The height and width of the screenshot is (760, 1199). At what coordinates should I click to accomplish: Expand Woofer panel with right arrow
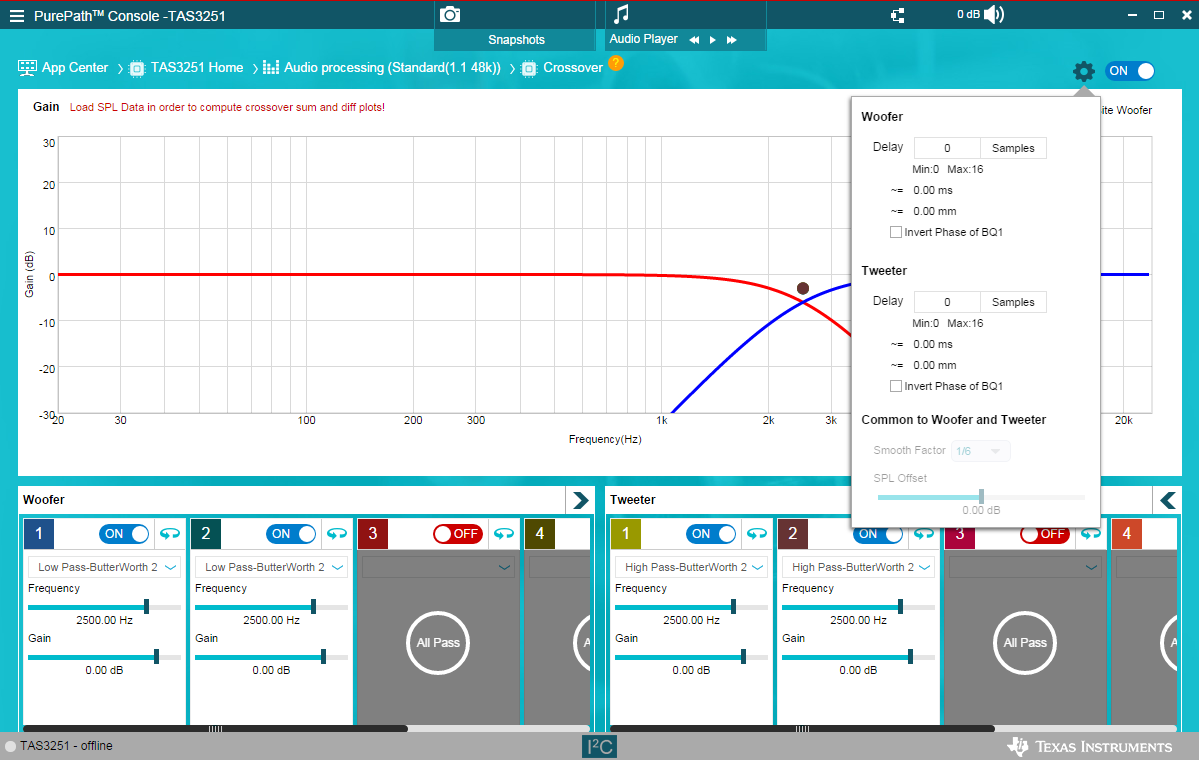pos(580,500)
